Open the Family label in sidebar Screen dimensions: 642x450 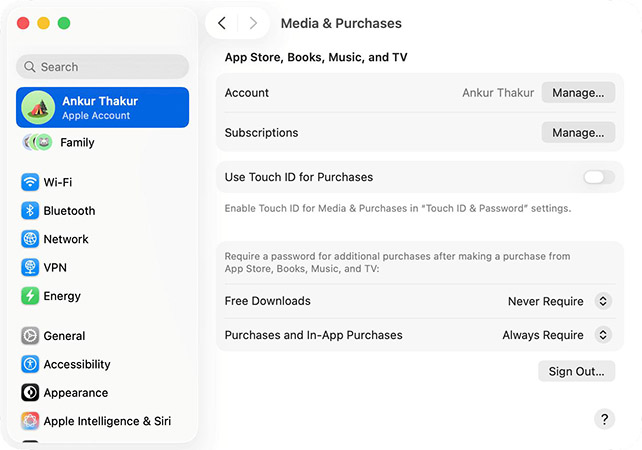tap(77, 142)
